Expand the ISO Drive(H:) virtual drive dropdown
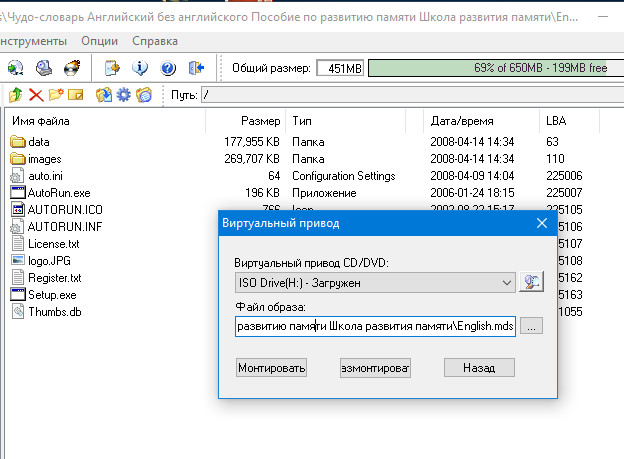The width and height of the screenshot is (624, 459). pyautogui.click(x=508, y=282)
